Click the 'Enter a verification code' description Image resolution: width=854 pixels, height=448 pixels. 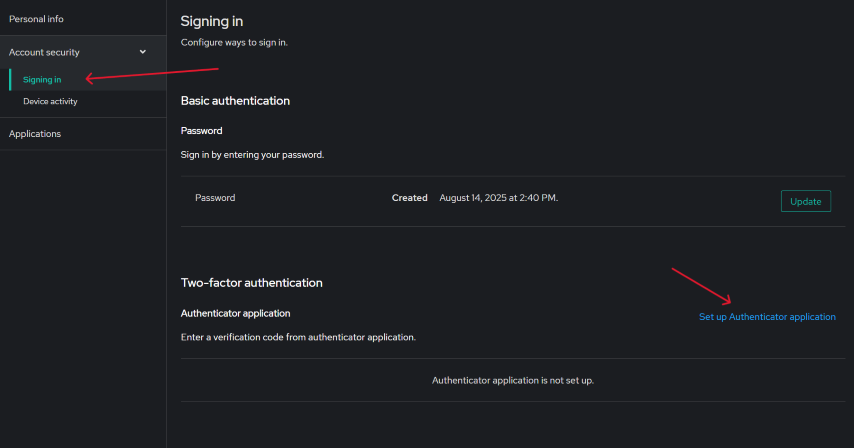298,337
